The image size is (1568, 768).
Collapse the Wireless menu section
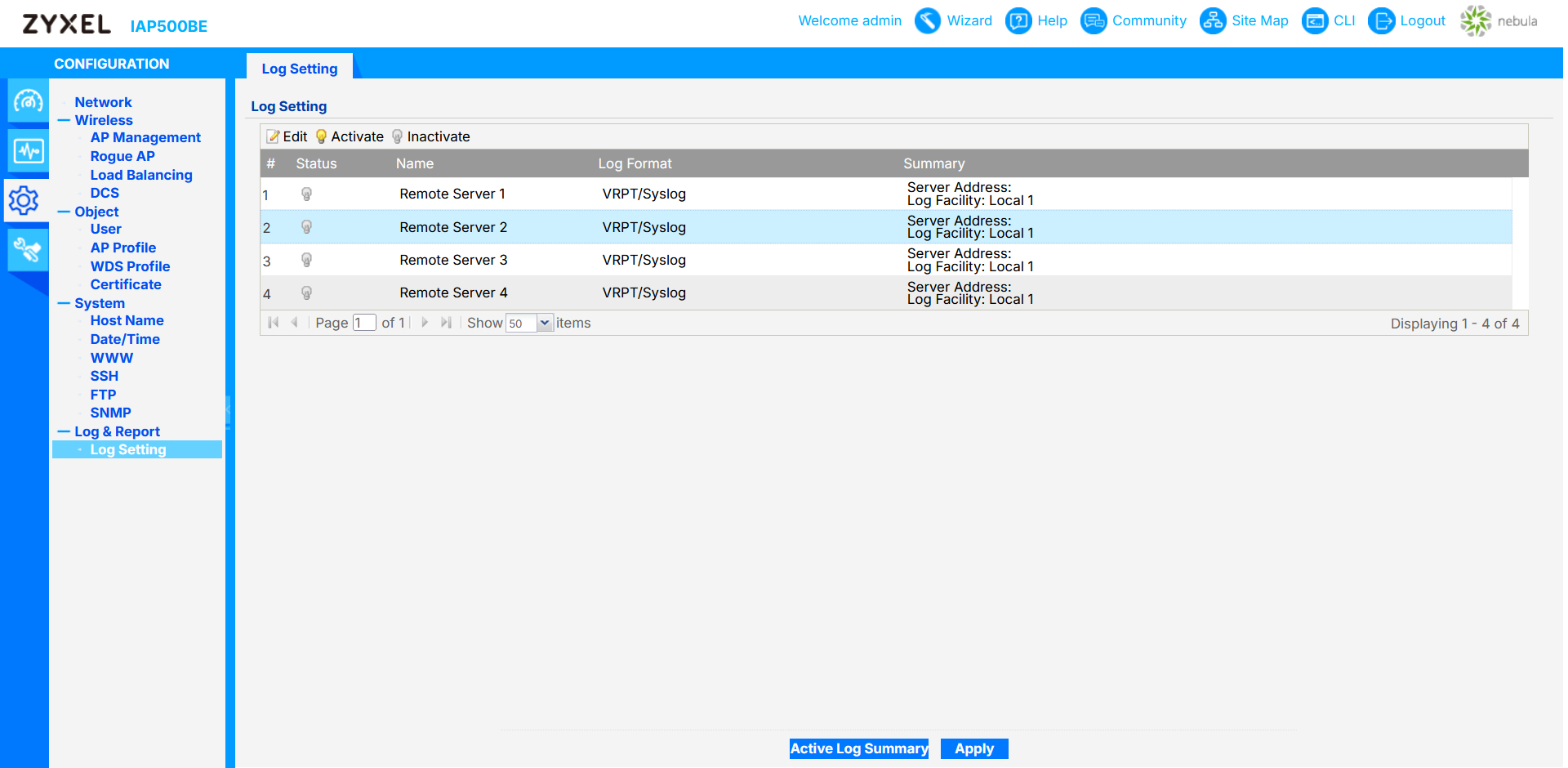tap(64, 121)
